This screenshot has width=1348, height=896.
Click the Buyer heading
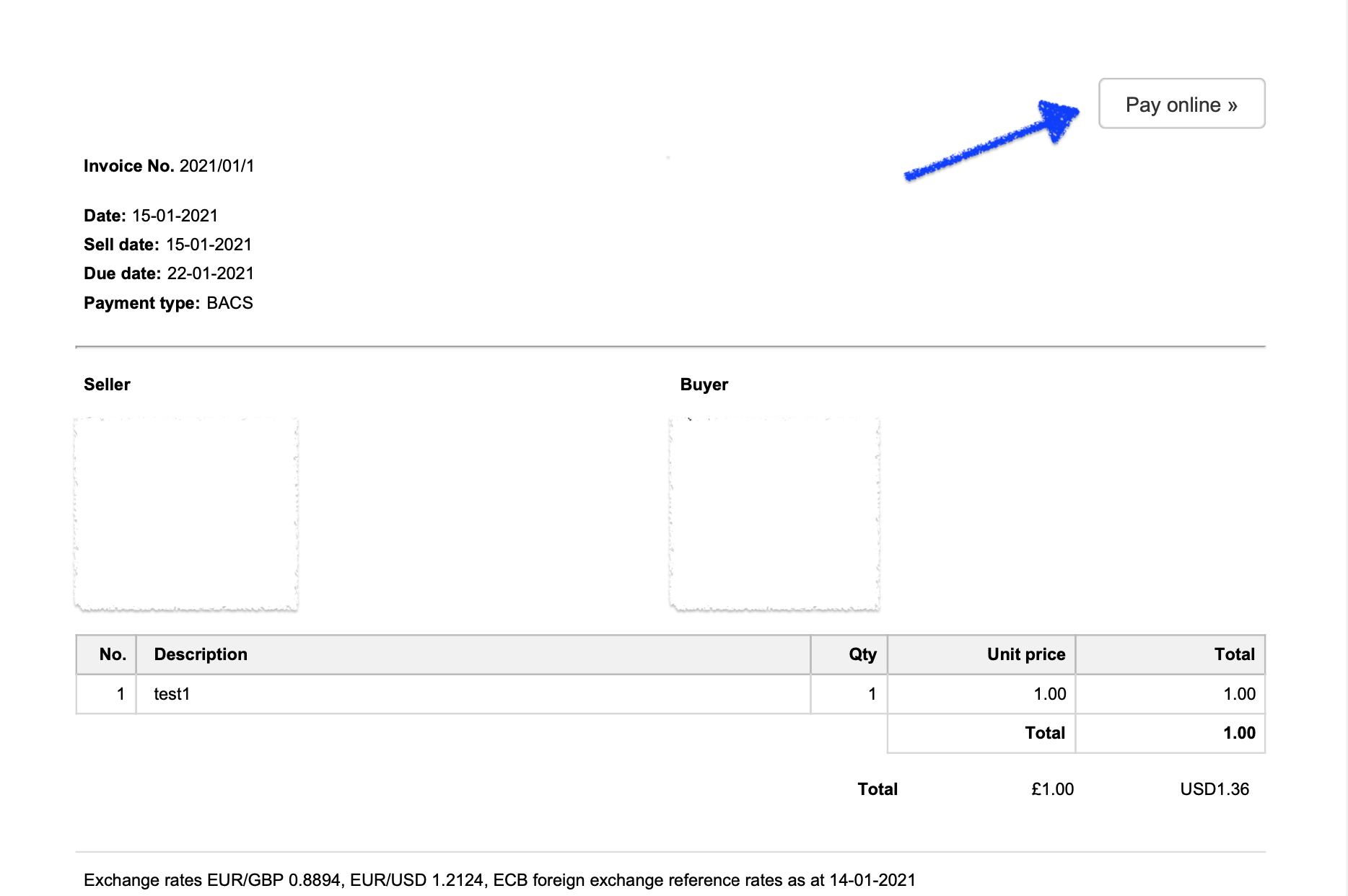click(x=704, y=384)
